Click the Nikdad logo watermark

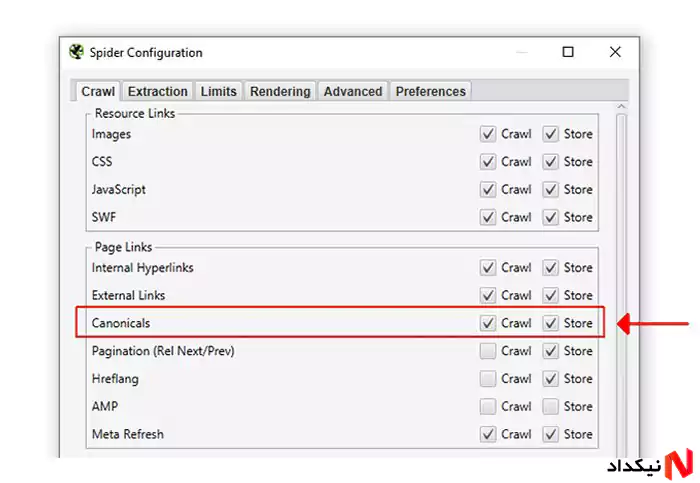coord(650,464)
